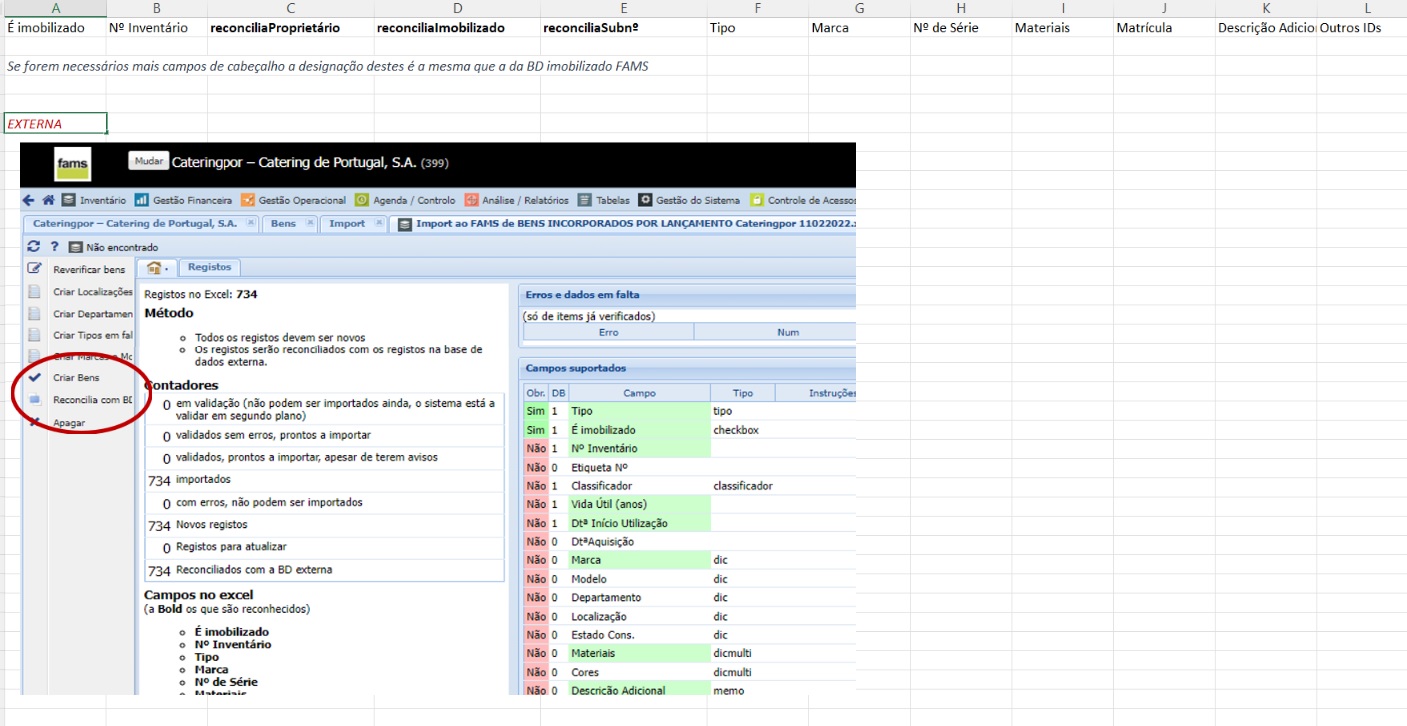This screenshot has height=726, width=1407.
Task: Click the Criar Bens checkmark icon
Action: (x=34, y=378)
